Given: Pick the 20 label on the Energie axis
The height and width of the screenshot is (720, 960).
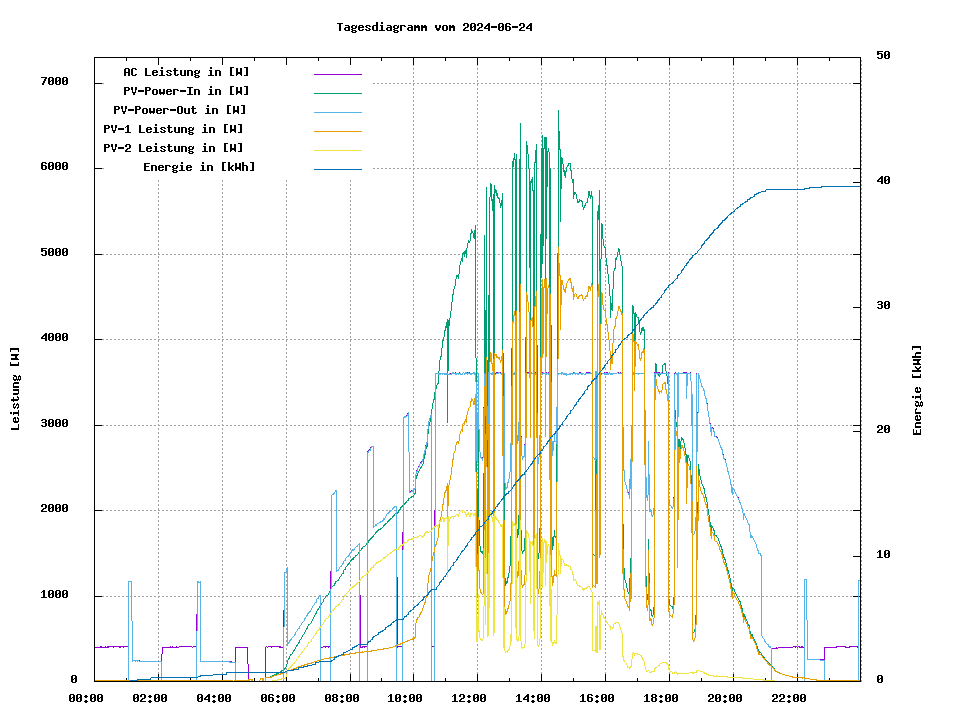Looking at the screenshot, I should [x=883, y=430].
